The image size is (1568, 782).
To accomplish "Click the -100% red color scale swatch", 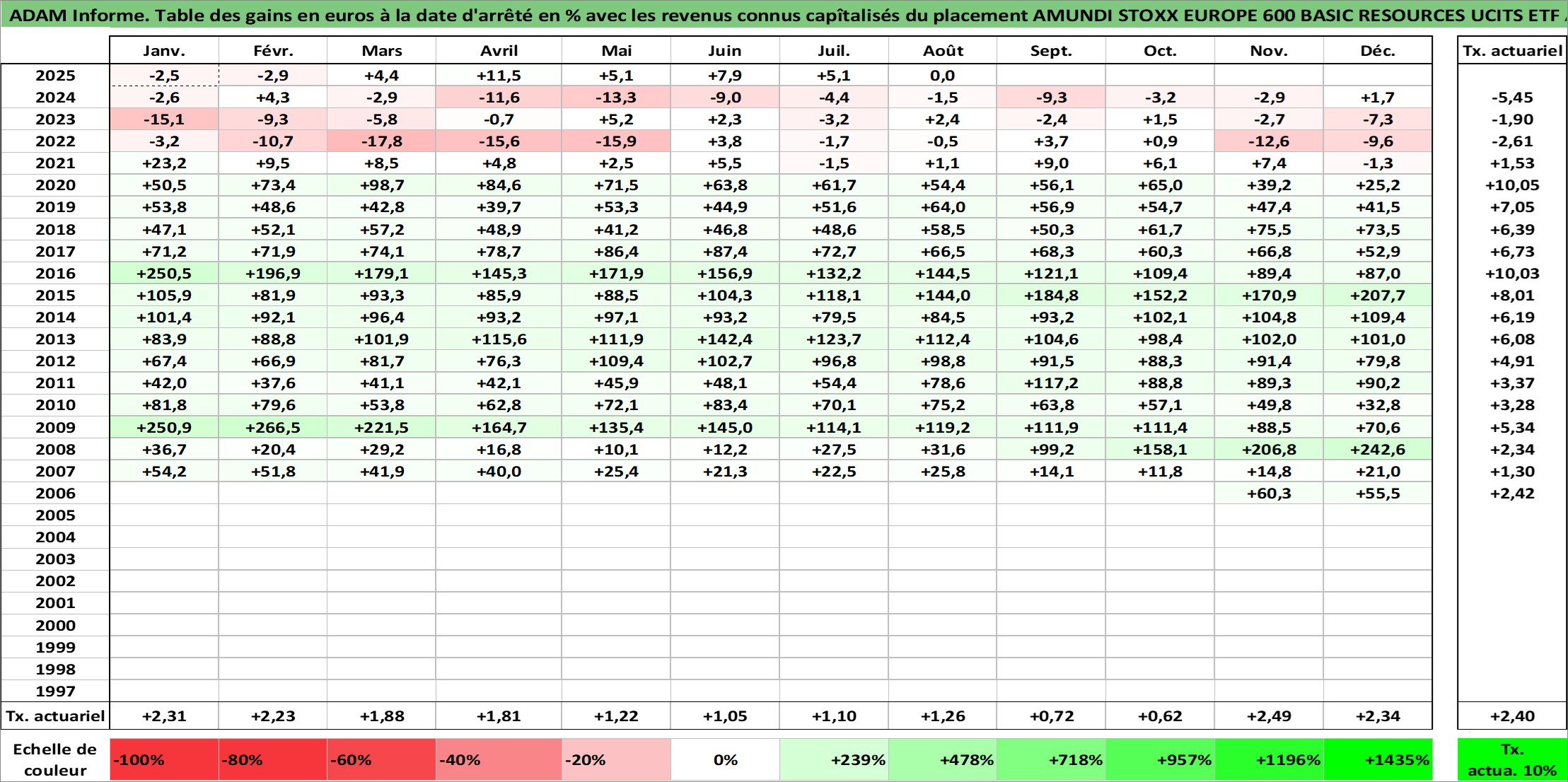I will point(164,760).
